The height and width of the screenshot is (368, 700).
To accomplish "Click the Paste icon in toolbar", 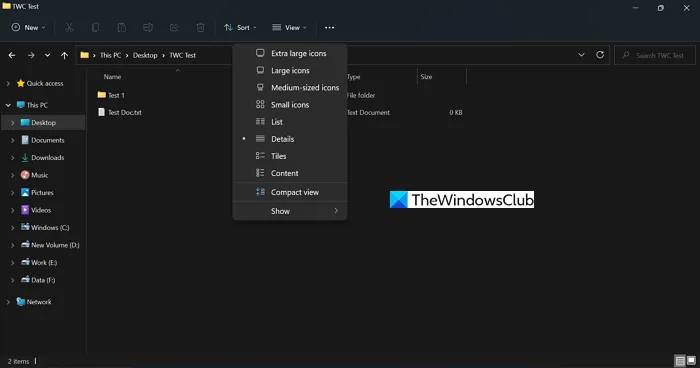I will [121, 28].
